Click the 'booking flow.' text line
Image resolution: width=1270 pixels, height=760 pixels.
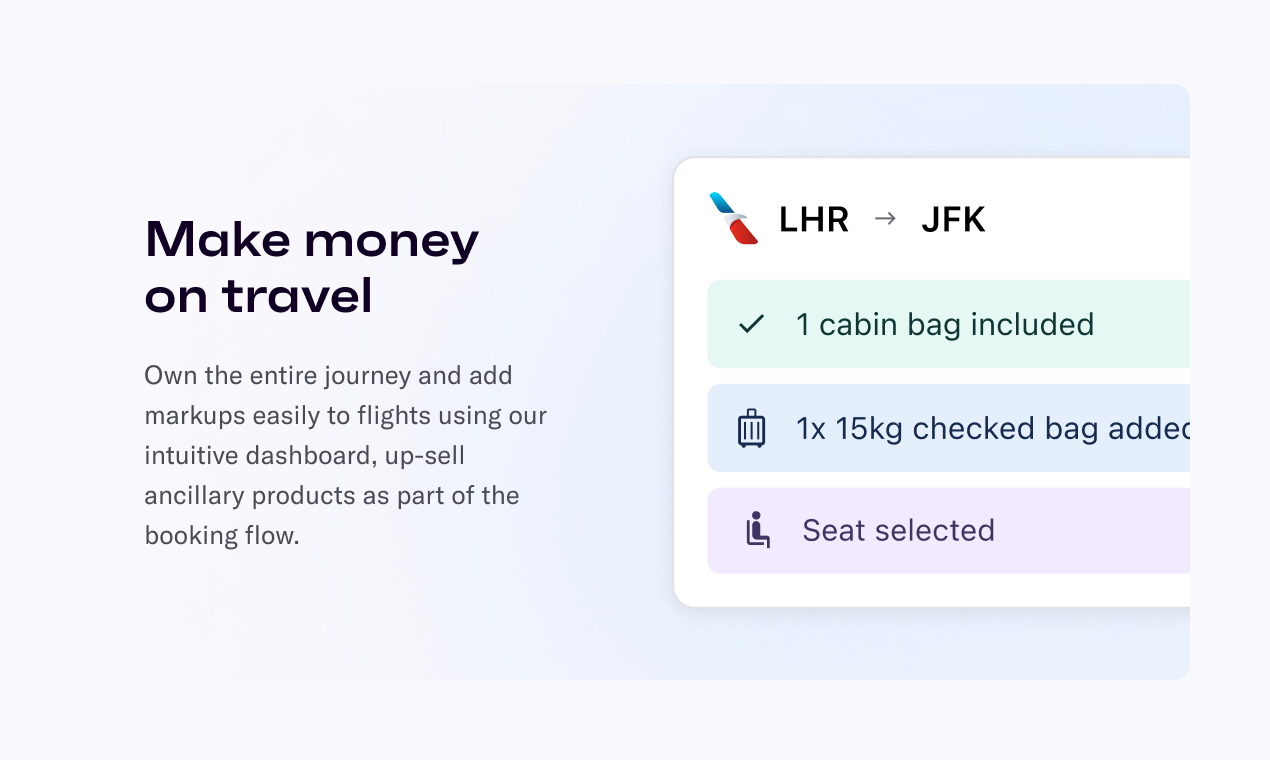[x=222, y=535]
